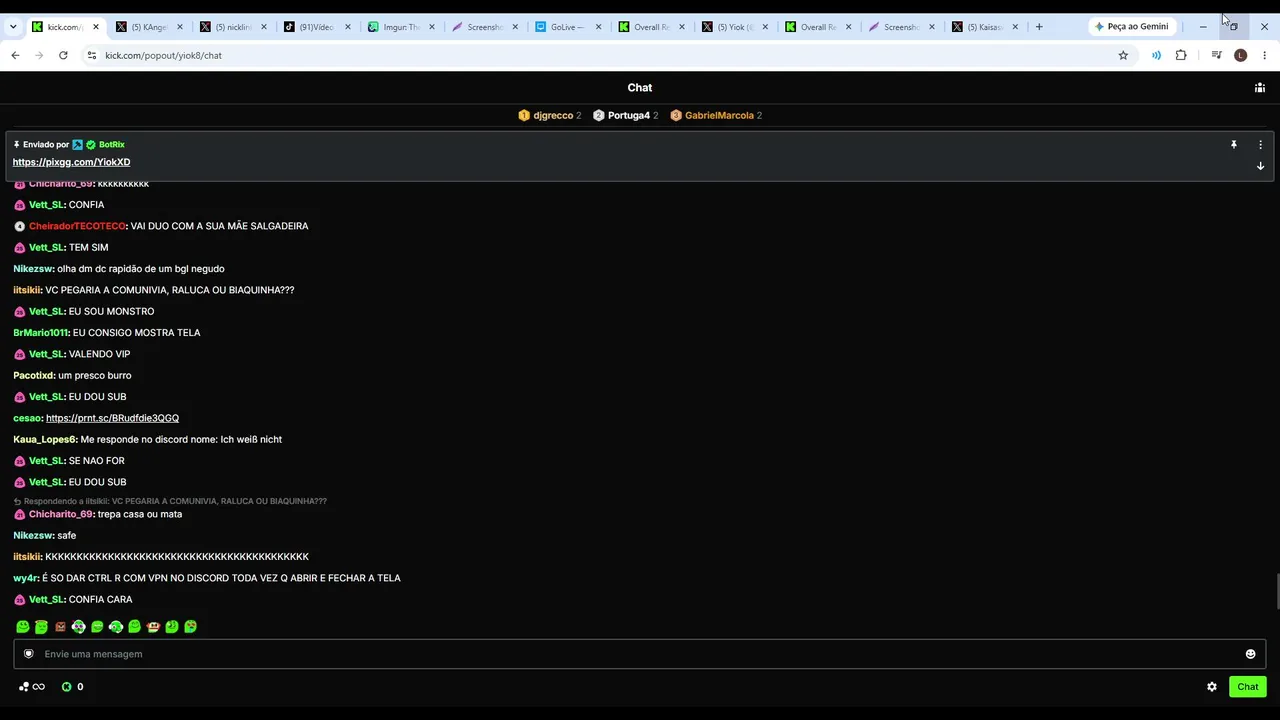Screen dimensions: 1280x720
Task: Click Vett_SL badge on TEM SIM message
Action: (x=19, y=247)
